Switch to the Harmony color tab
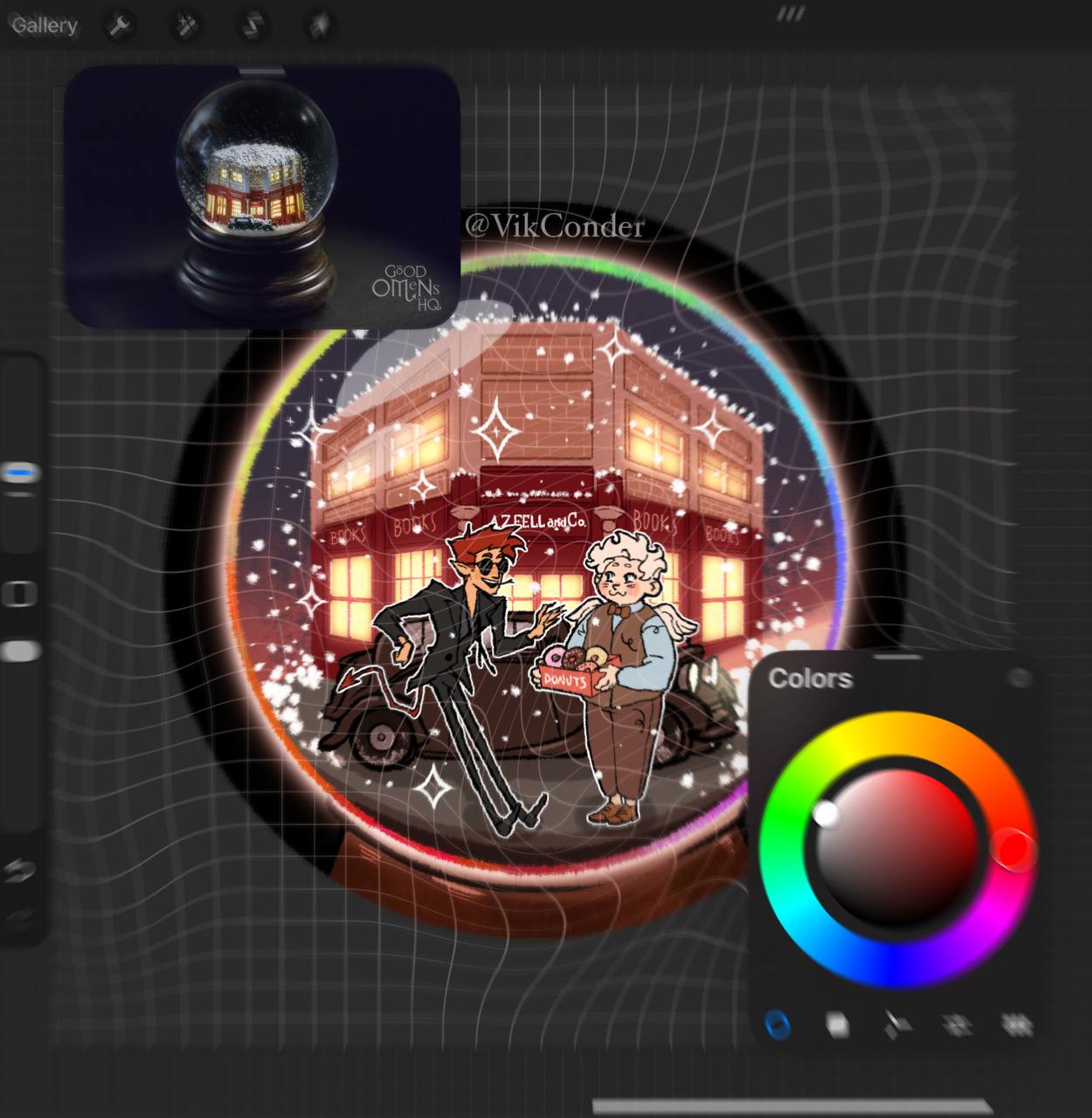The width and height of the screenshot is (1092, 1118). tap(897, 1024)
